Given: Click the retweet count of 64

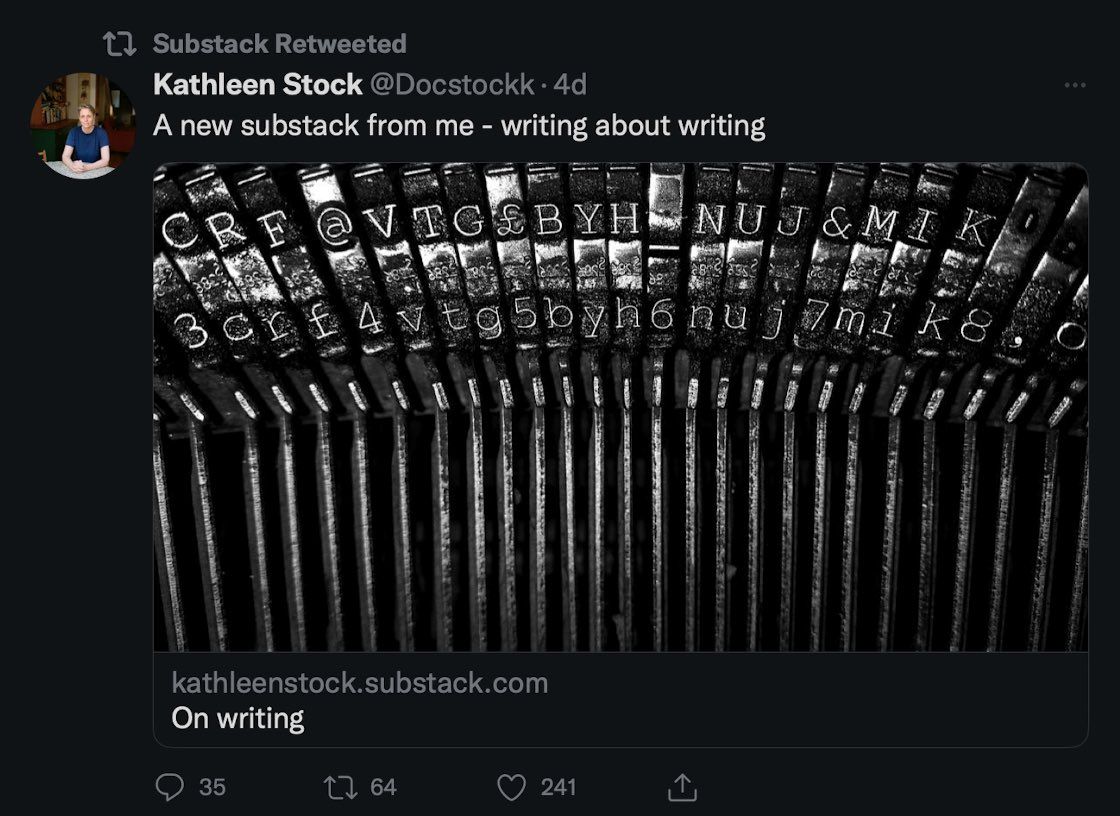Looking at the screenshot, I should (x=383, y=787).
